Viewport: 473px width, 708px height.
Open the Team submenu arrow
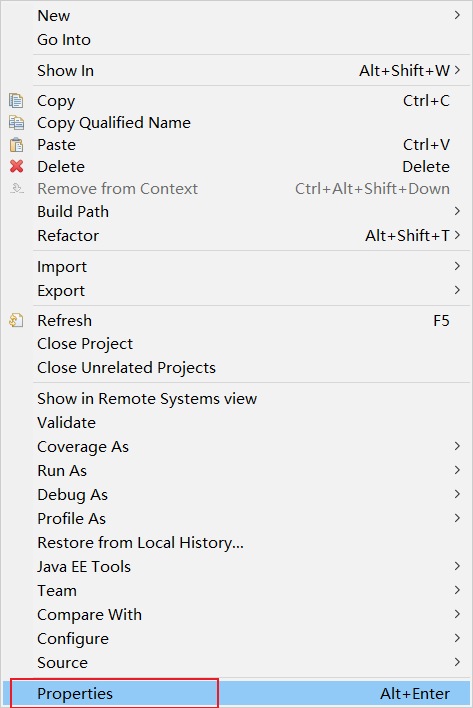pyautogui.click(x=457, y=590)
